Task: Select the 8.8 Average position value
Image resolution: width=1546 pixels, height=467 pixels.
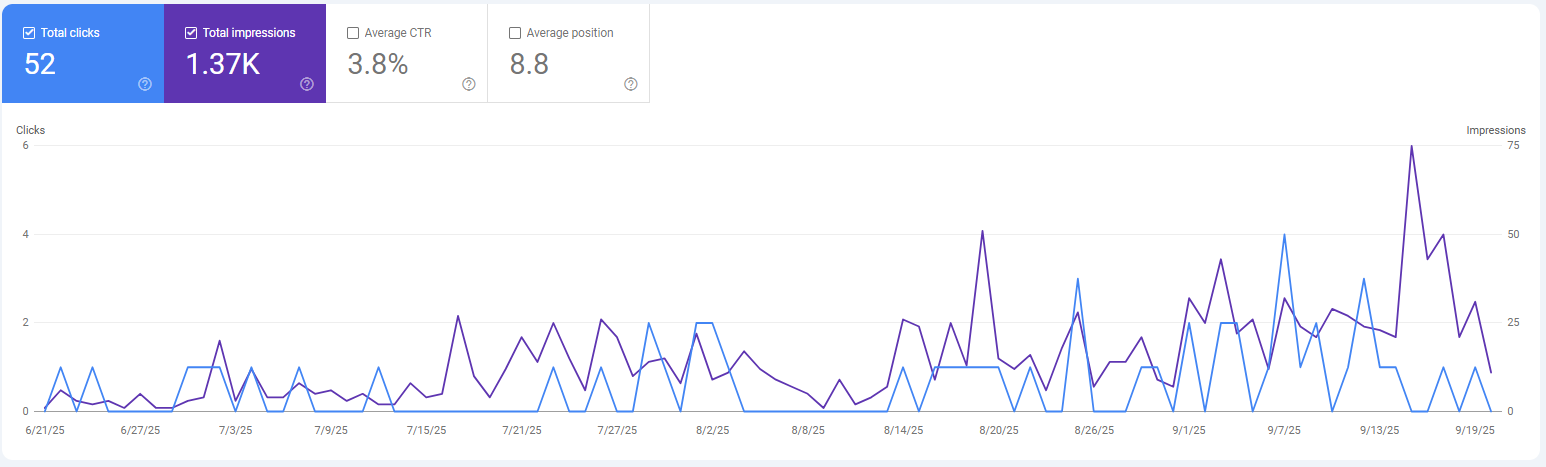Action: (529, 64)
